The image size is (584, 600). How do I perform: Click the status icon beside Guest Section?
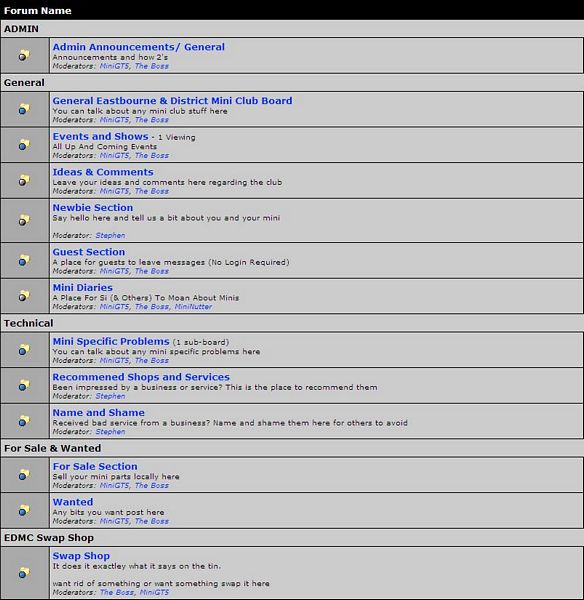(24, 261)
